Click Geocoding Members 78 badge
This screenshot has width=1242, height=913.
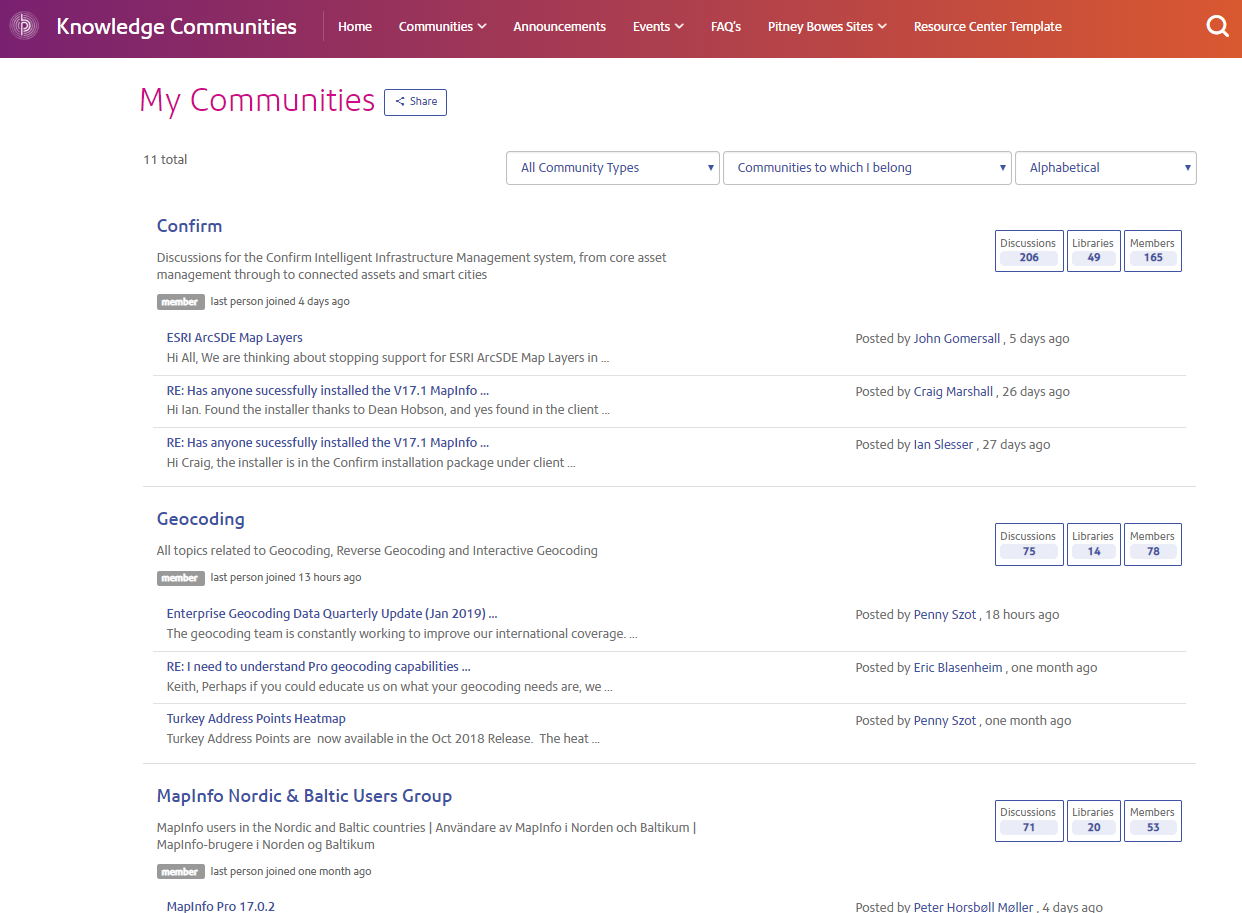pyautogui.click(x=1152, y=544)
